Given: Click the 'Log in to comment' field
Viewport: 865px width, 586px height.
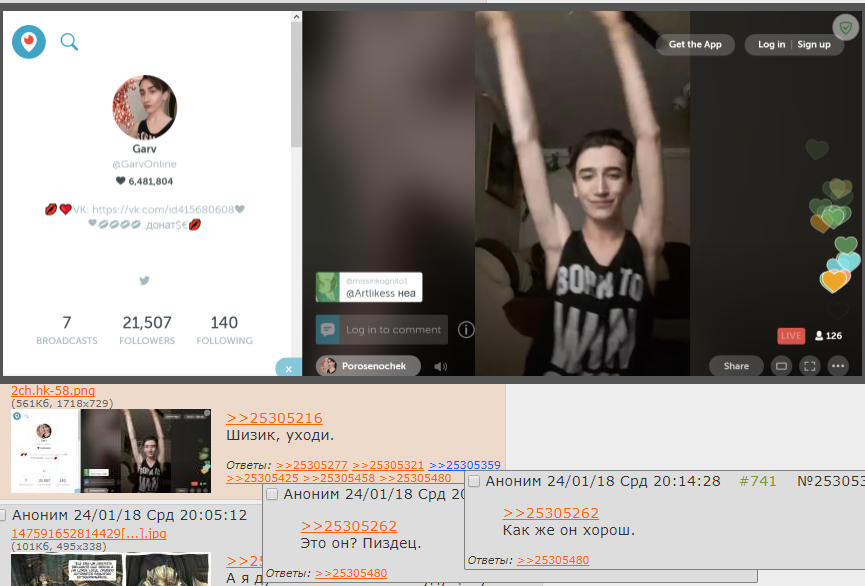Looking at the screenshot, I should tap(393, 330).
